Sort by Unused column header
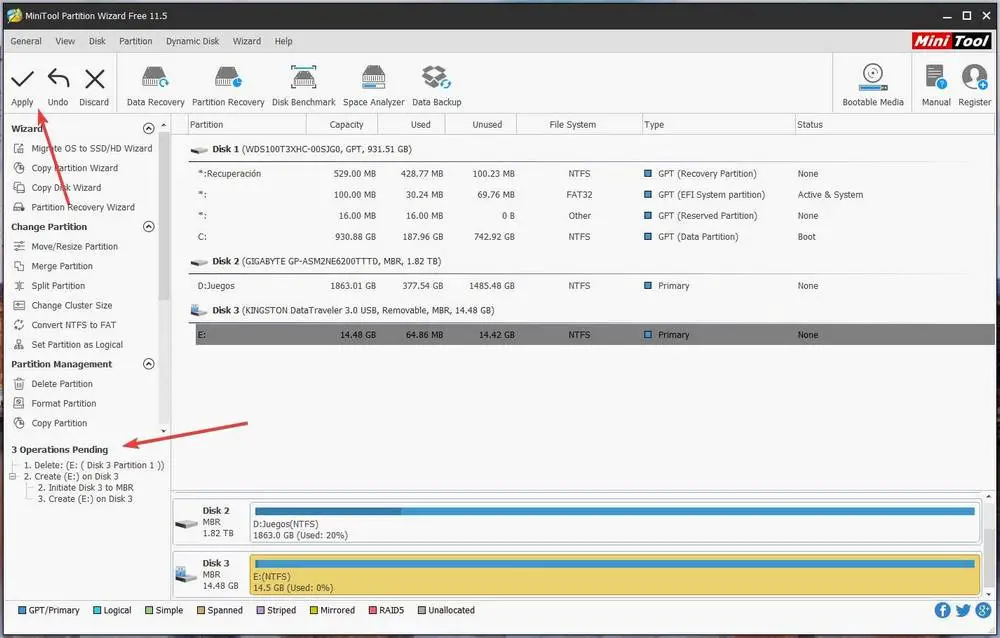This screenshot has width=1000, height=638. coord(482,124)
